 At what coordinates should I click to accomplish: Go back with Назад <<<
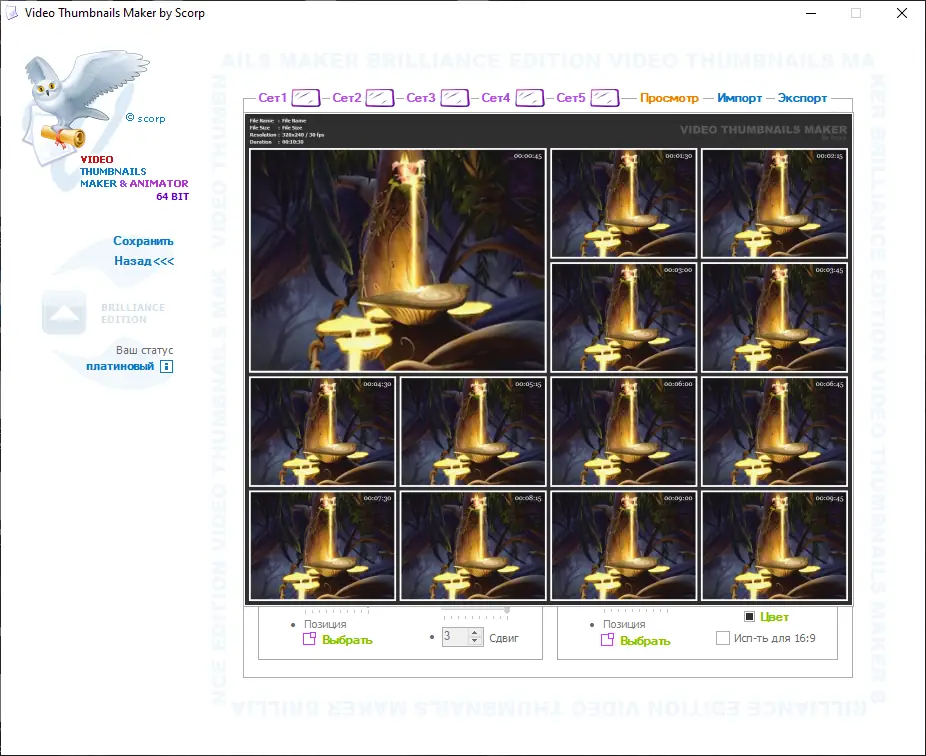click(x=144, y=261)
